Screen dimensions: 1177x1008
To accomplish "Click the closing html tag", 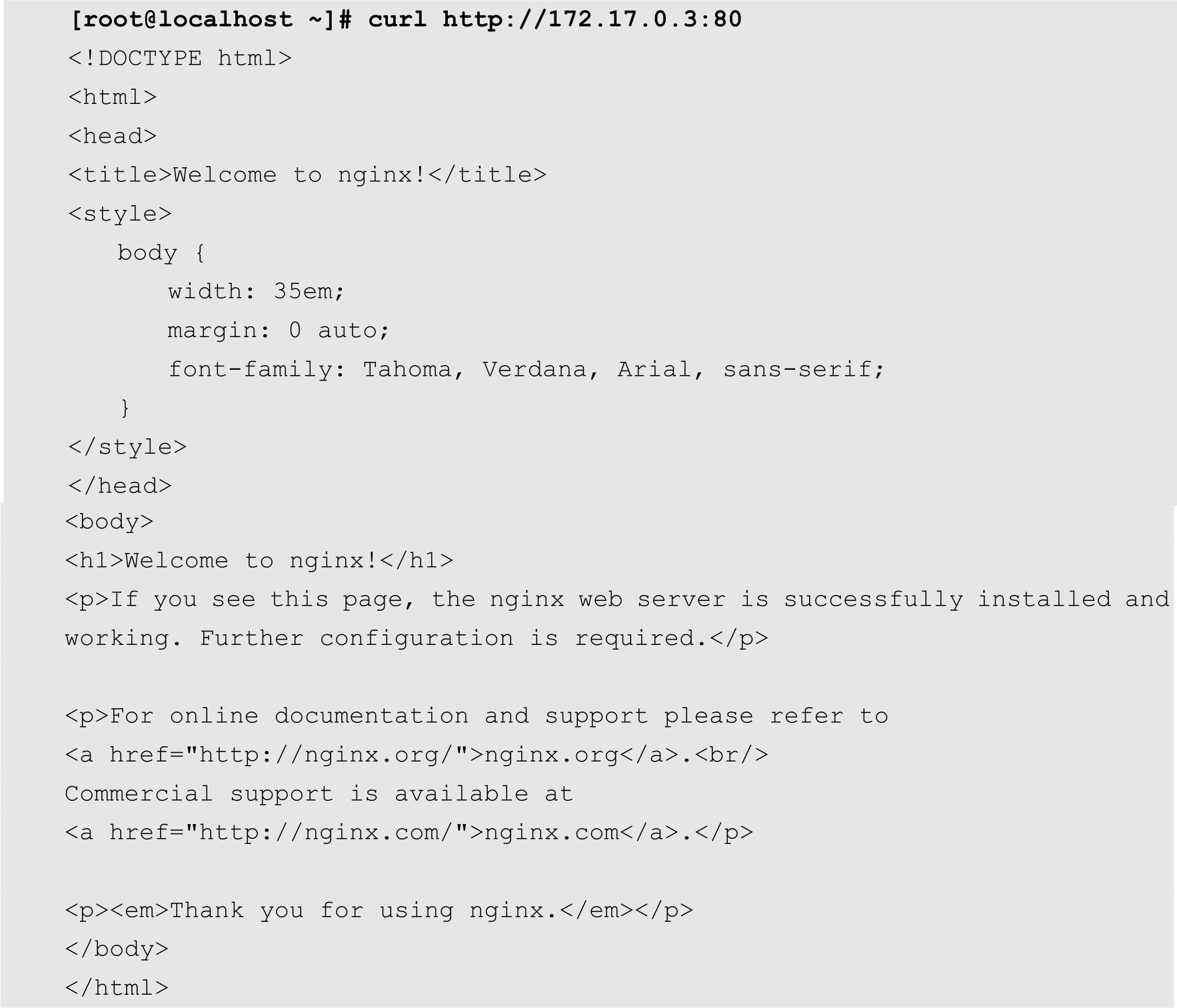I will click(x=117, y=988).
